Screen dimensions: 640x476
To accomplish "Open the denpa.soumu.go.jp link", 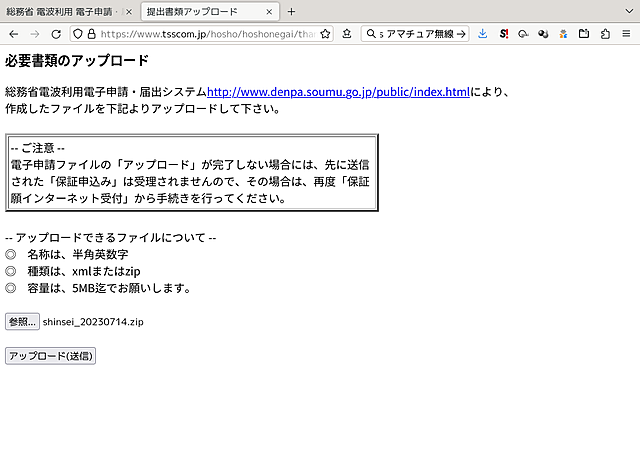I will click(338, 92).
